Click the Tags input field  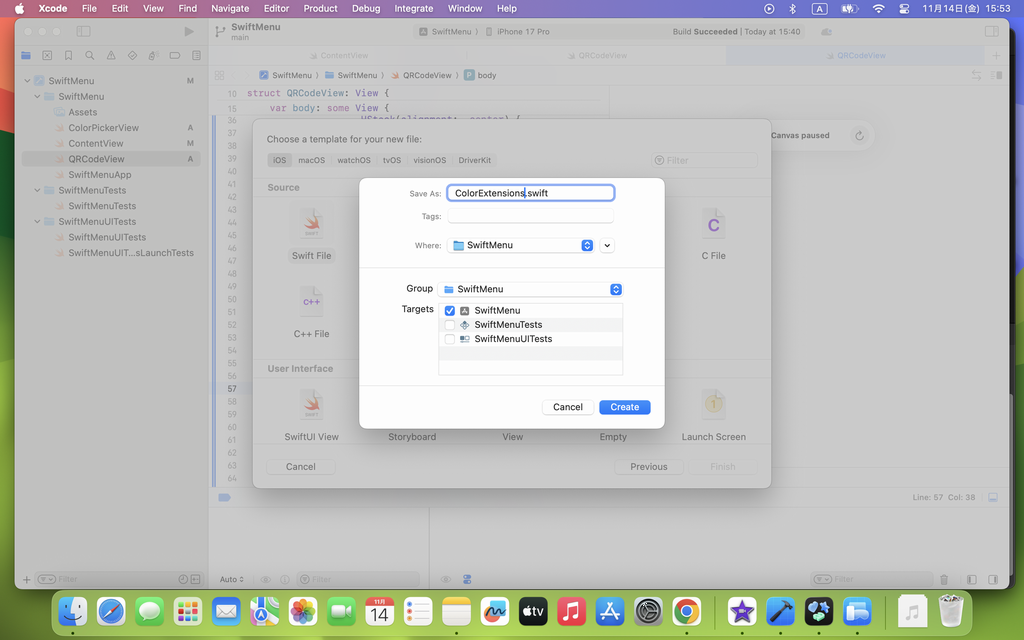pos(530,216)
